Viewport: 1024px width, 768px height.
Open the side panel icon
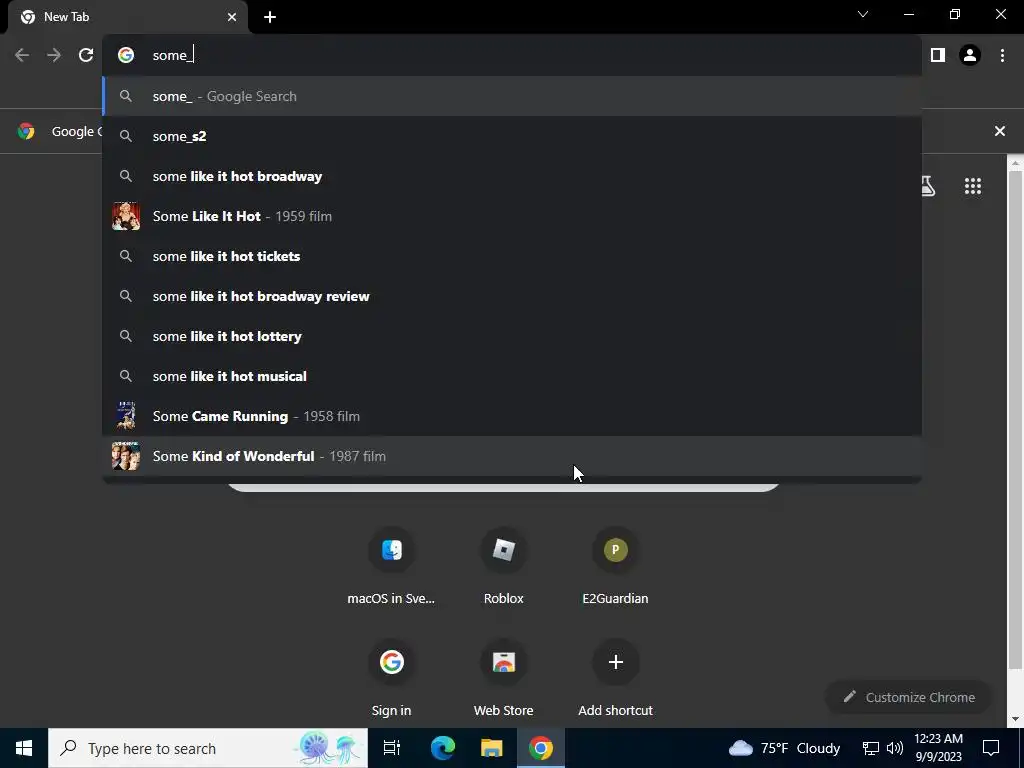938,56
